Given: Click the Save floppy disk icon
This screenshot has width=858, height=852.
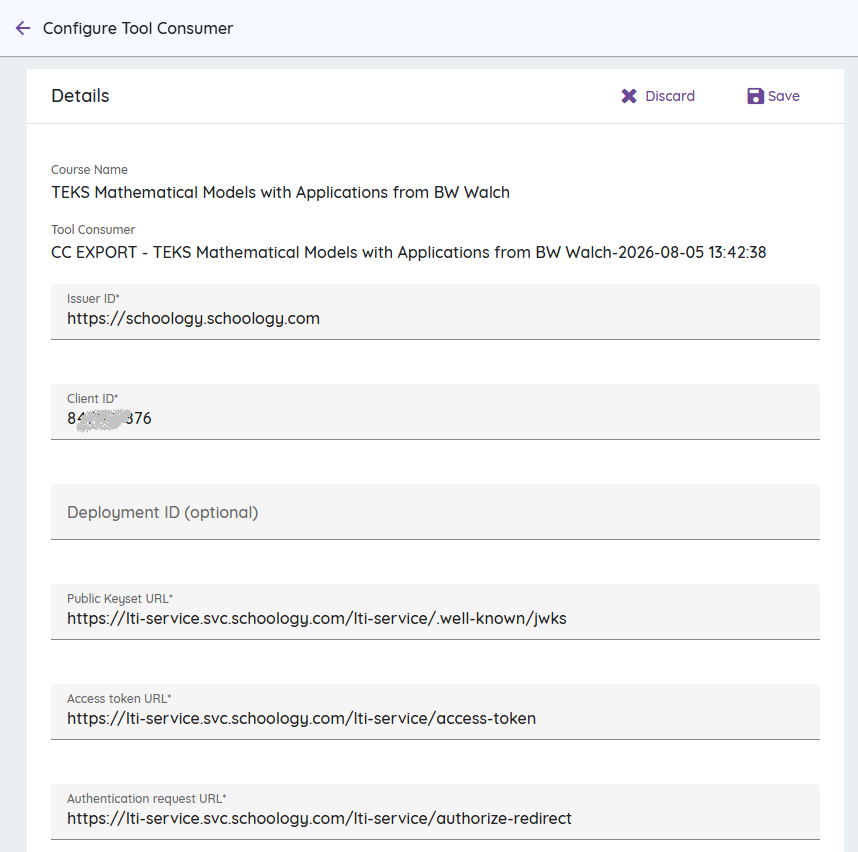Looking at the screenshot, I should point(755,96).
